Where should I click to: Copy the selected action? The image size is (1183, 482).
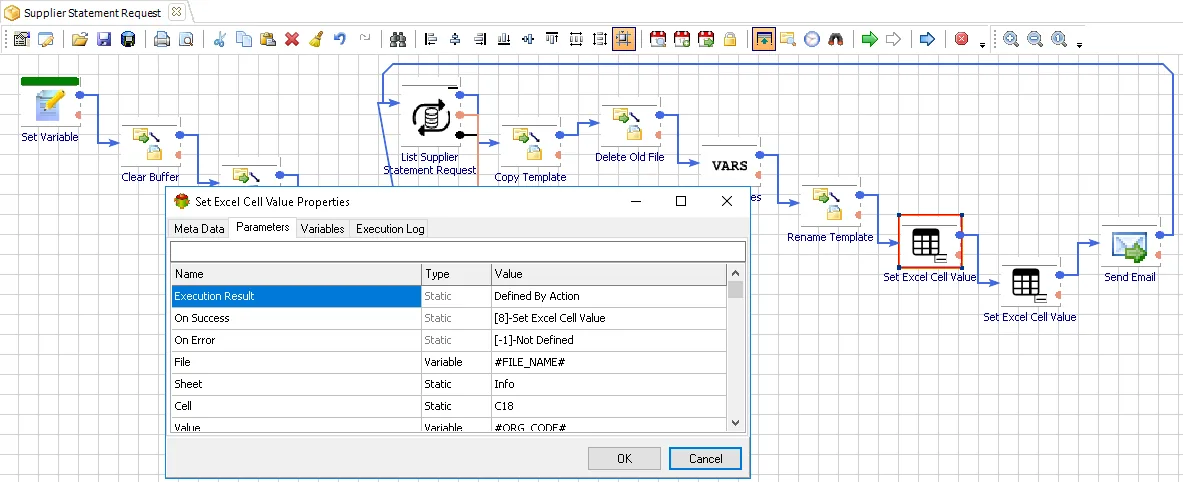(x=244, y=39)
